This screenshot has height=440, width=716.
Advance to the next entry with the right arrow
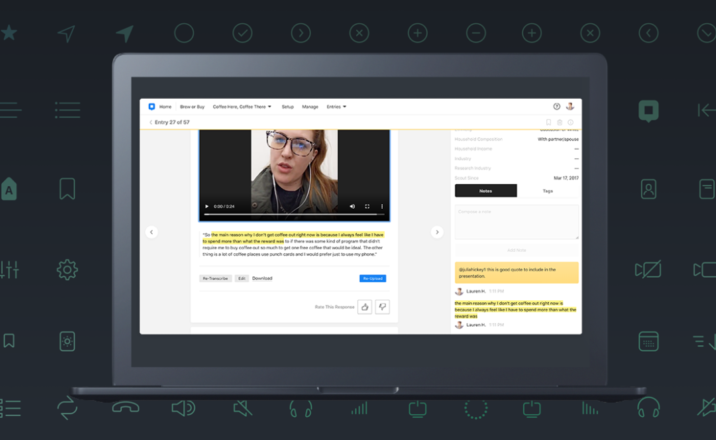(437, 232)
